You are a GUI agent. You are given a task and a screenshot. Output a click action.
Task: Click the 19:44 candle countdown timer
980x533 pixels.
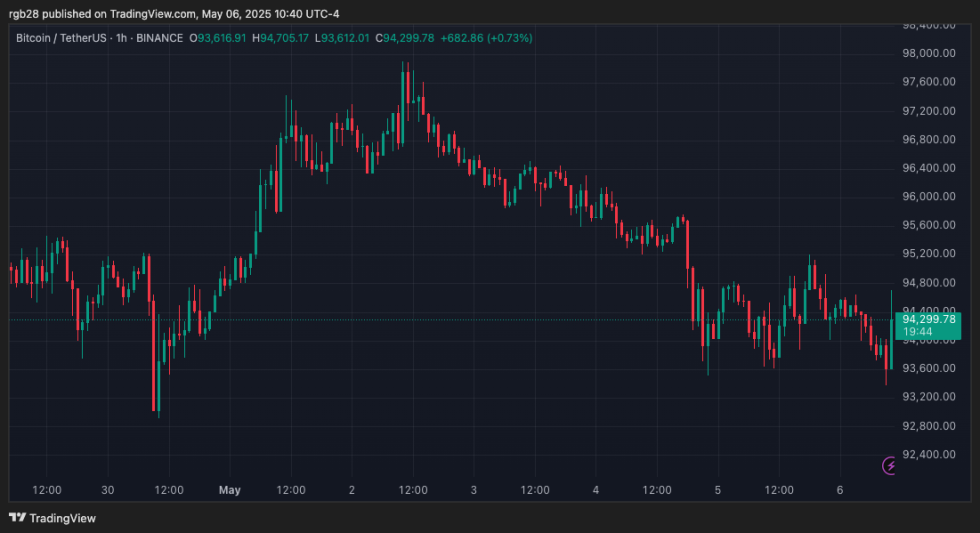tap(918, 331)
